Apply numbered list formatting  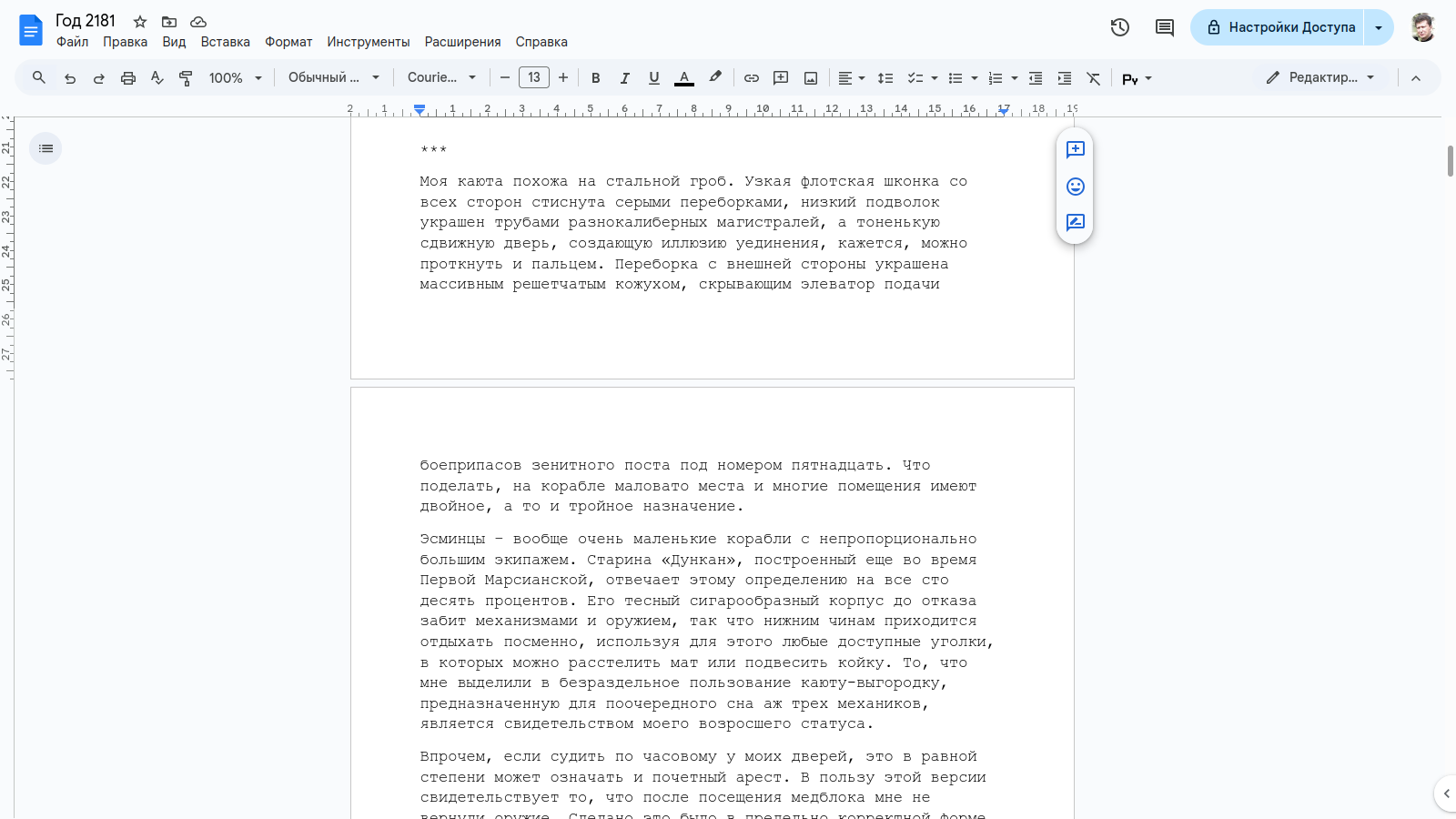996,78
